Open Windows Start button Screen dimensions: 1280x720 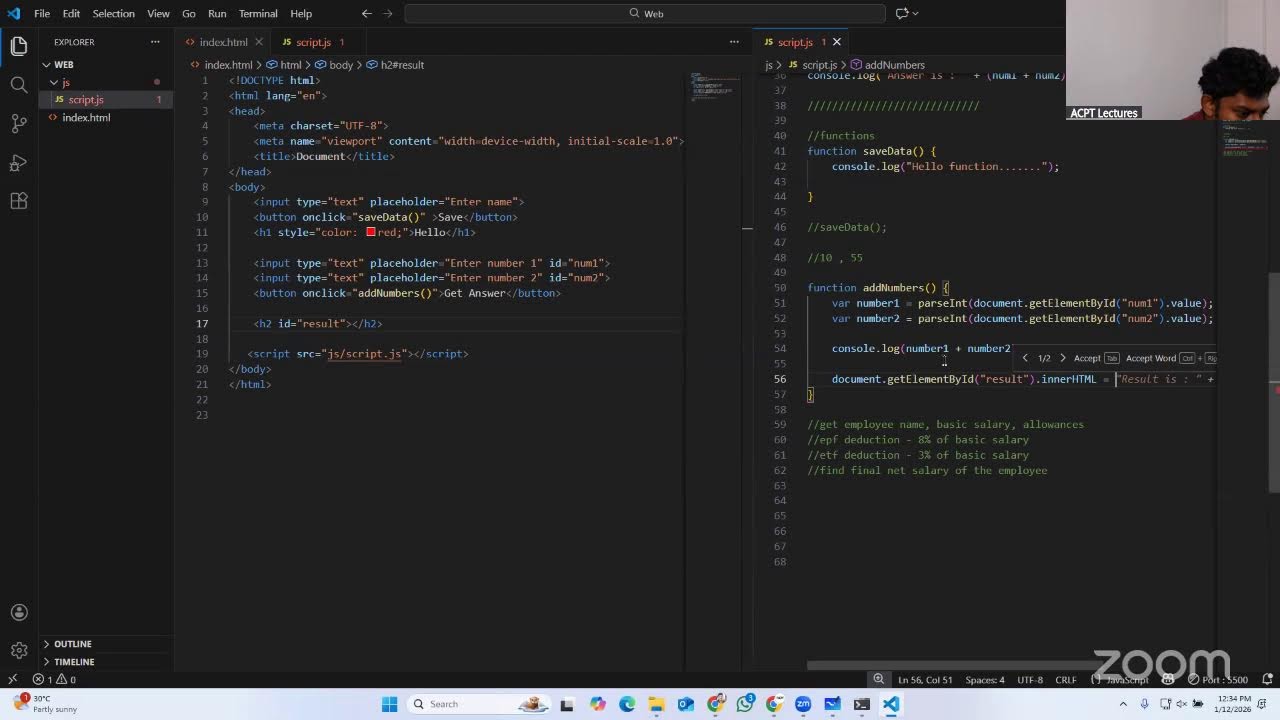[x=389, y=704]
